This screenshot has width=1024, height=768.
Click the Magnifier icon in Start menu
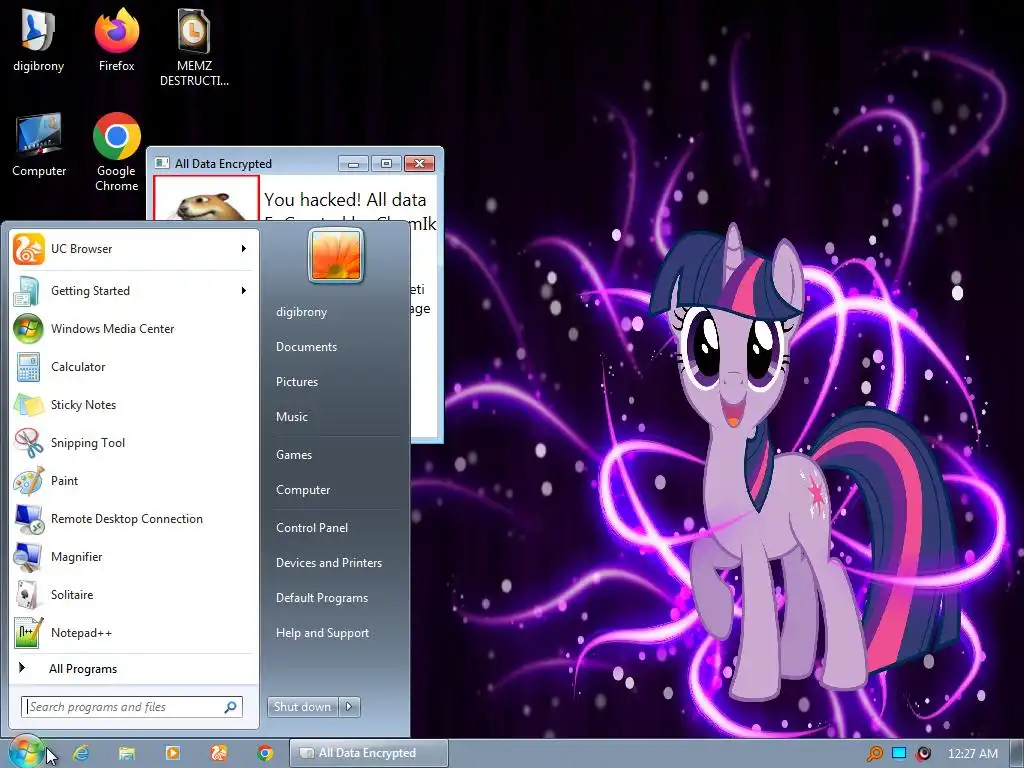click(x=28, y=557)
